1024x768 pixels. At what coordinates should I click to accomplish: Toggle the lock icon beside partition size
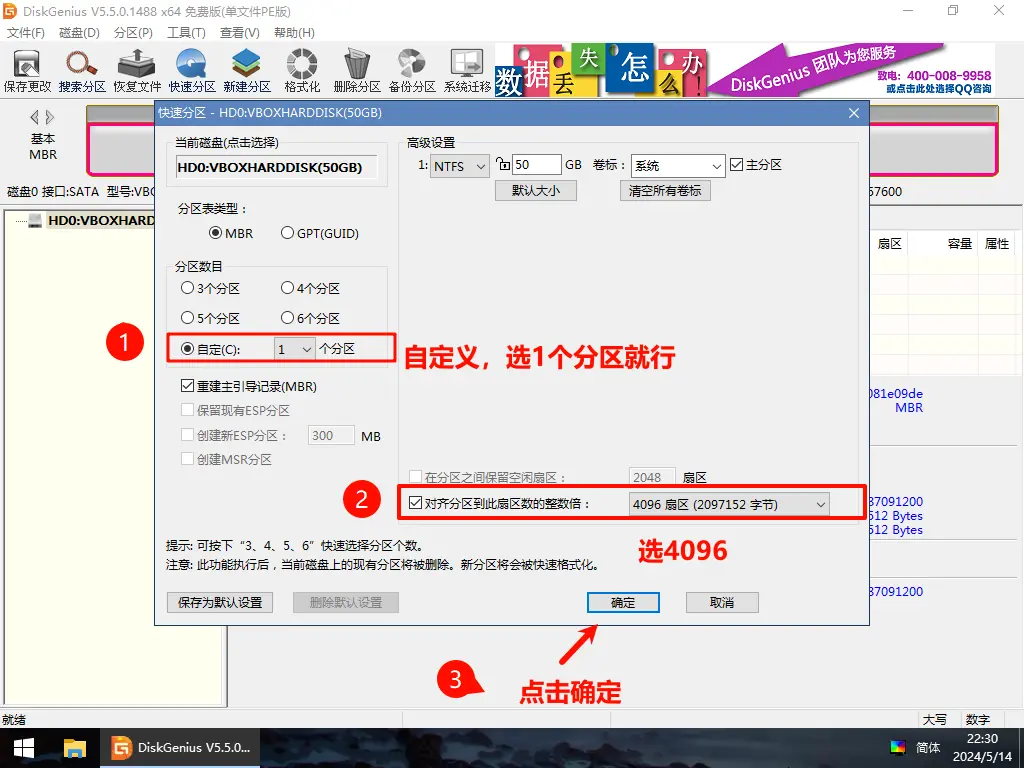[503, 164]
